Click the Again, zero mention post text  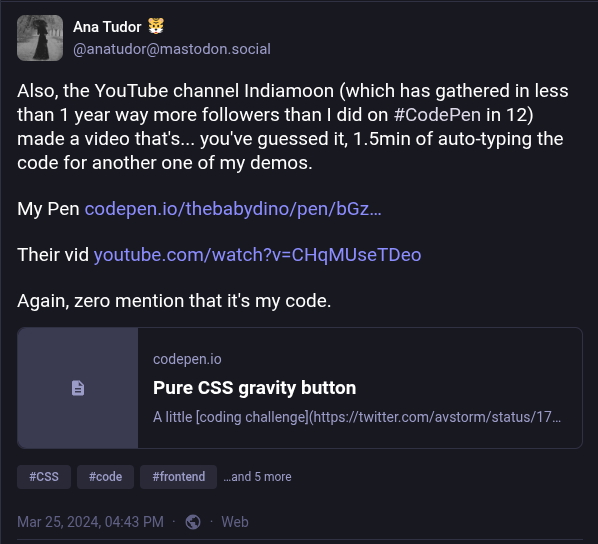pos(174,301)
